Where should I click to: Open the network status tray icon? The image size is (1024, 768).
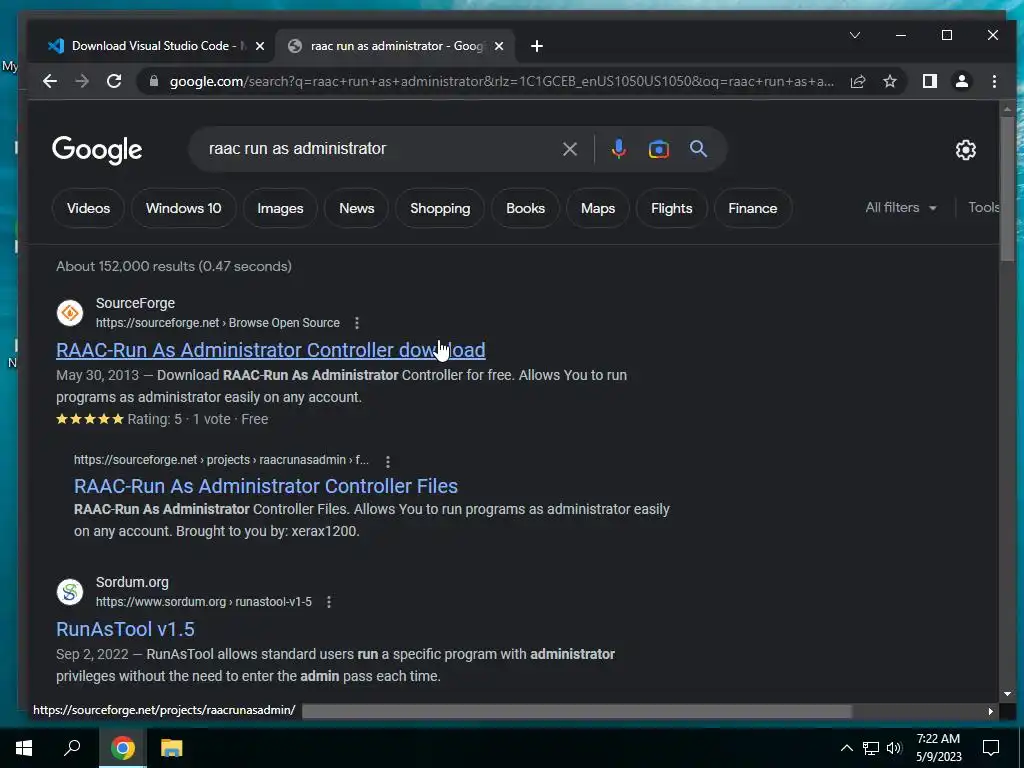pos(871,748)
